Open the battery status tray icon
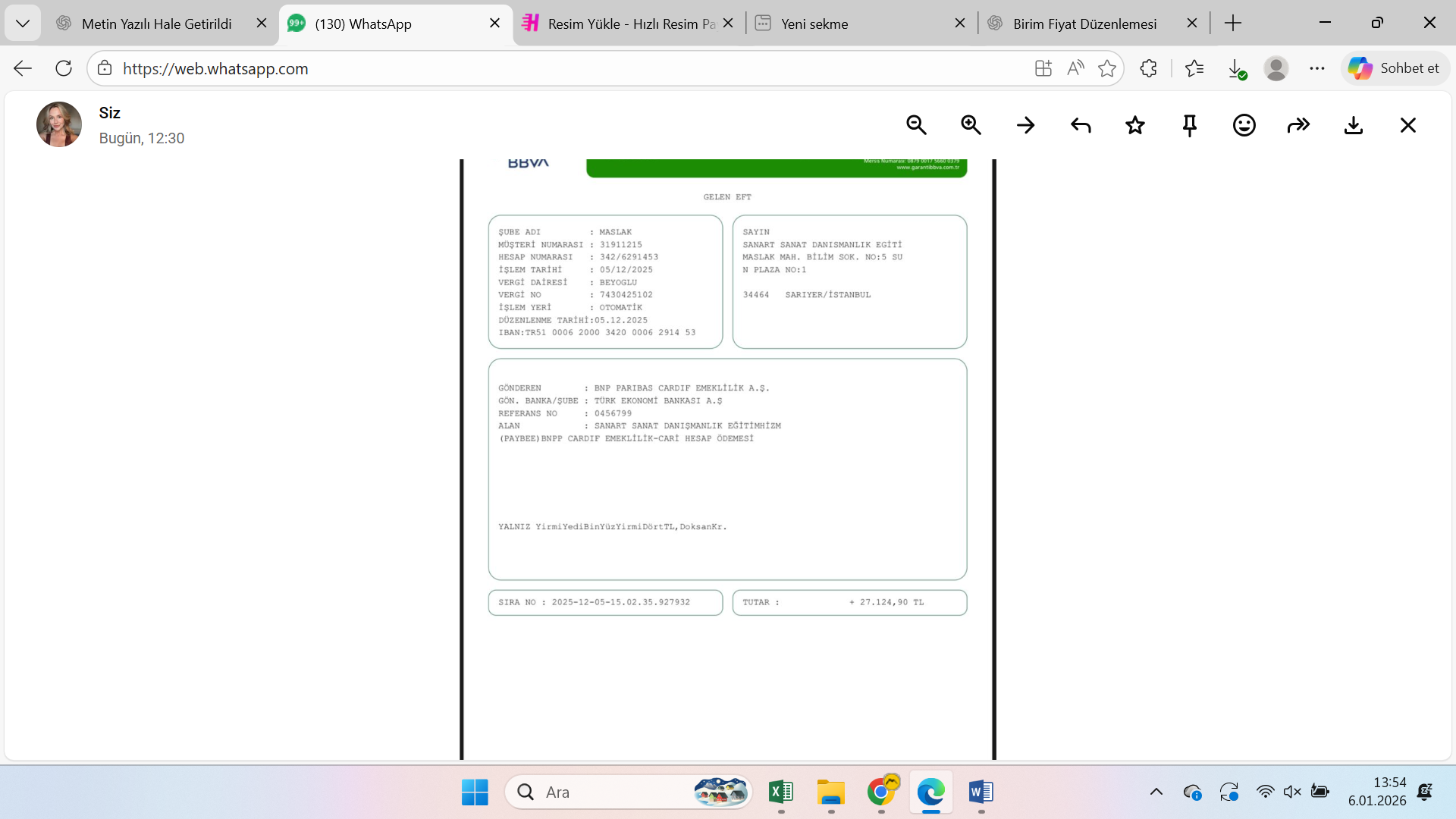The image size is (1456, 819). click(x=1319, y=792)
